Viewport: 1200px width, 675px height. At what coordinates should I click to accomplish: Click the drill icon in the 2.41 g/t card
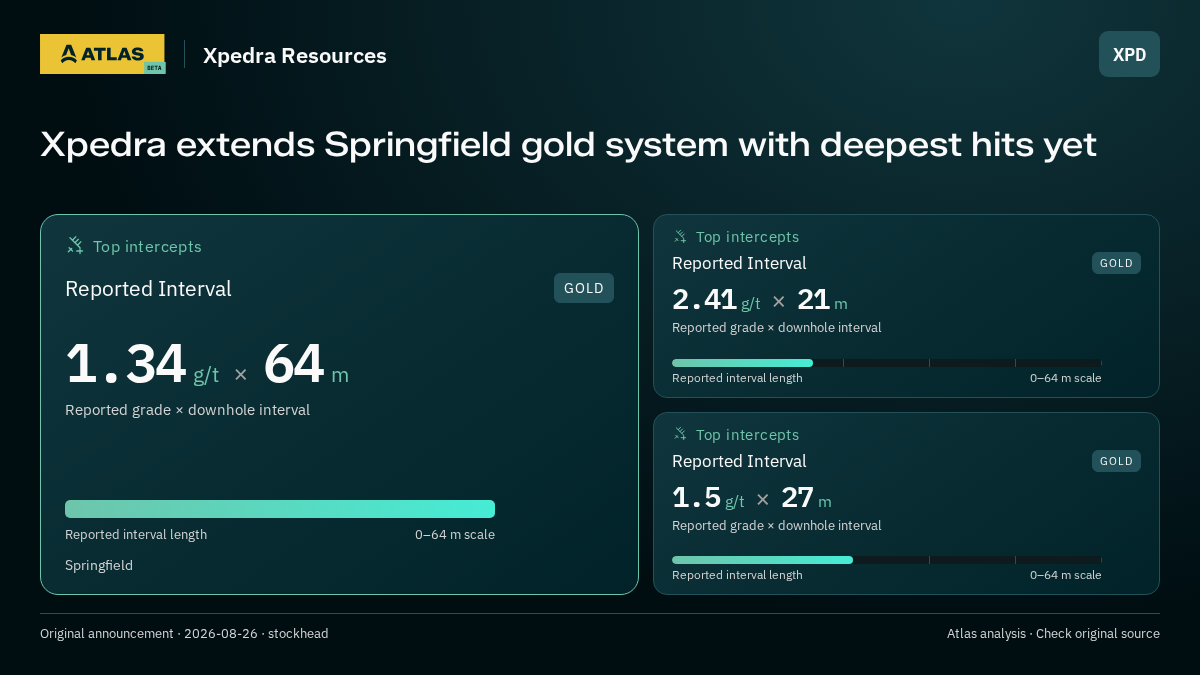[x=680, y=236]
